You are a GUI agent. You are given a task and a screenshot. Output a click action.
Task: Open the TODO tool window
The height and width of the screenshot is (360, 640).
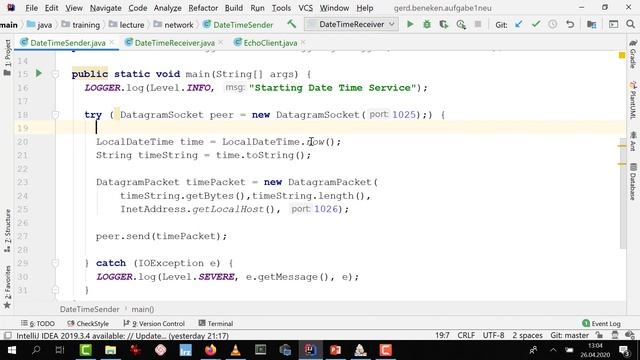[x=38, y=323]
